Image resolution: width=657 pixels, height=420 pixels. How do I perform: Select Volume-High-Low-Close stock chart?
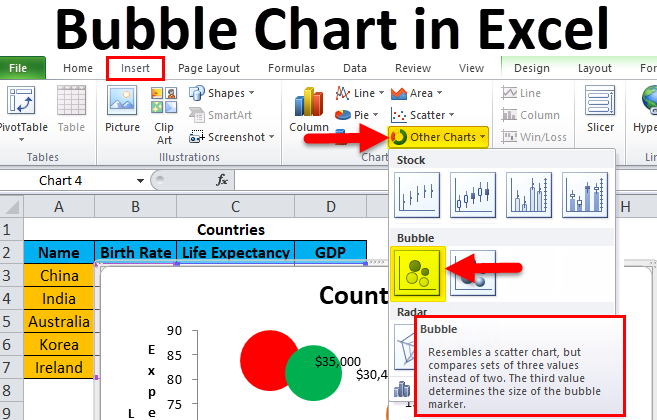point(529,195)
